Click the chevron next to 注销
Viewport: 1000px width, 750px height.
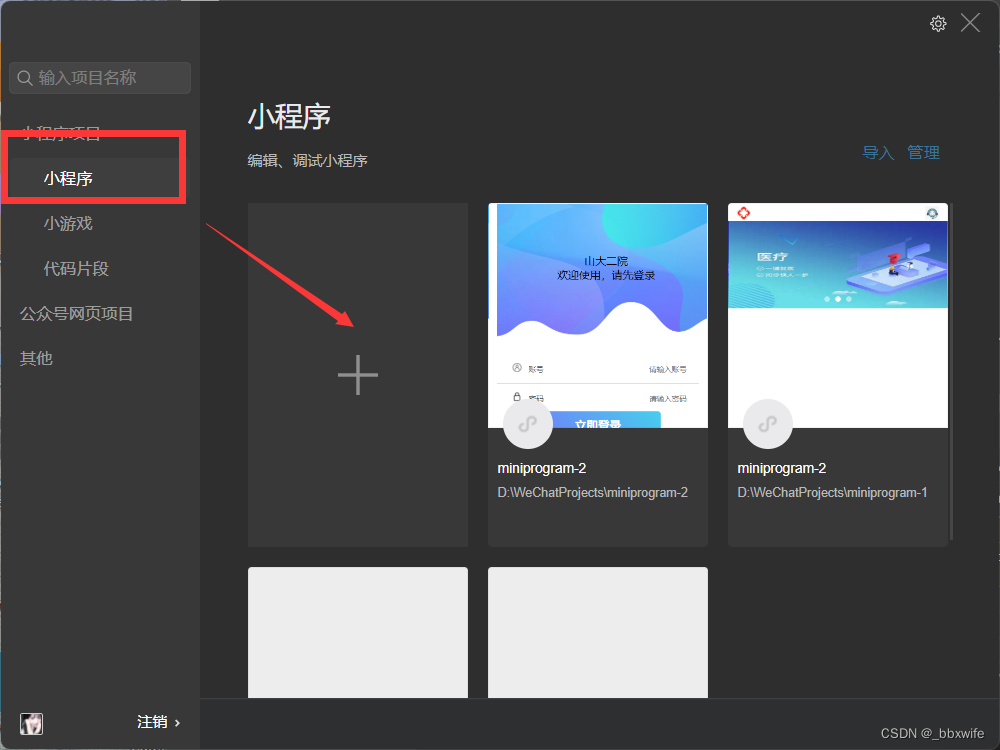click(x=177, y=723)
